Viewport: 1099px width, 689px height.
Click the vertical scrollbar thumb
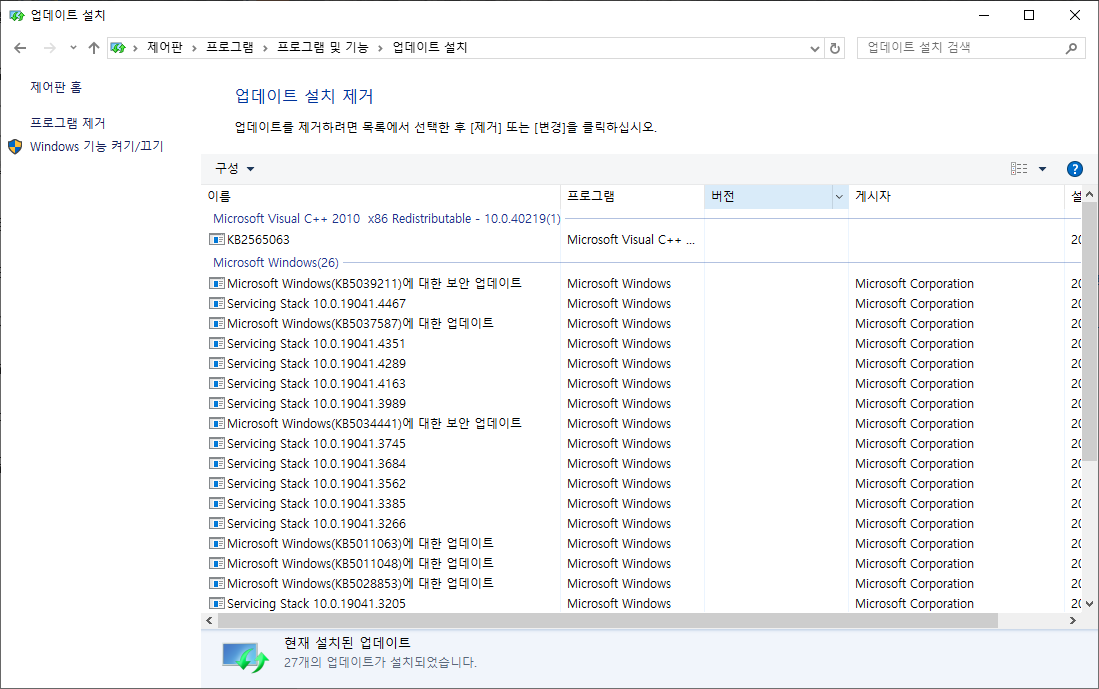[1089, 332]
